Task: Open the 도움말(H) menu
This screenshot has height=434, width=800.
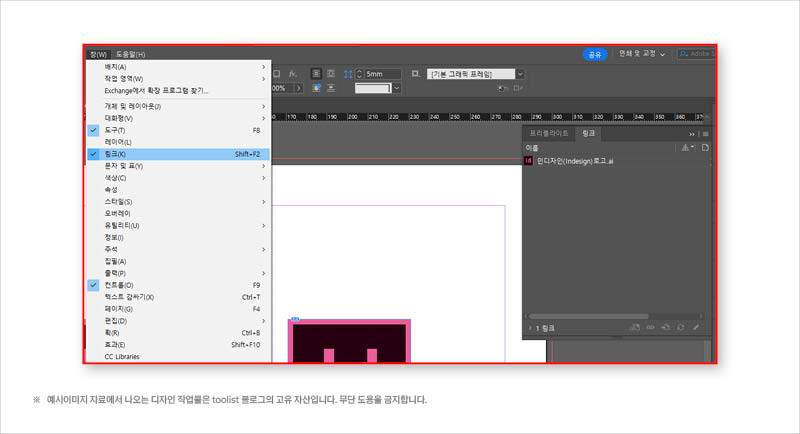Action: point(130,54)
